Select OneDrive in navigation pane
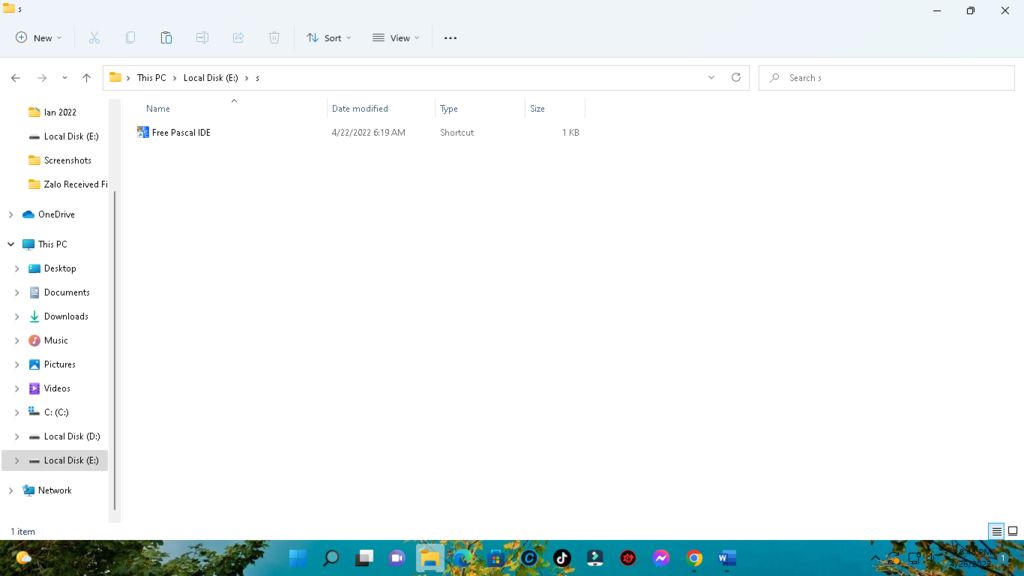This screenshot has height=576, width=1024. pos(48,214)
